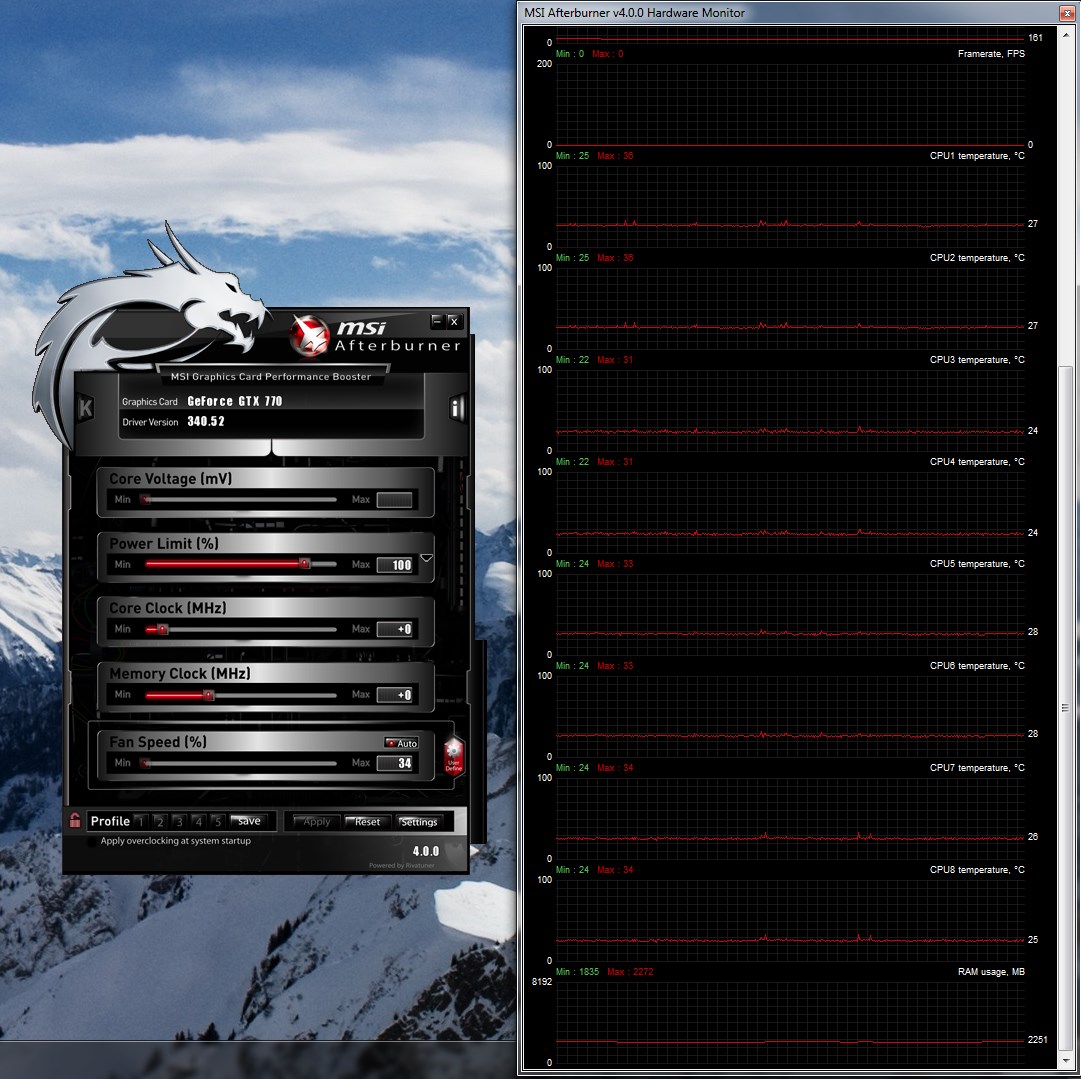The width and height of the screenshot is (1081, 1079).
Task: Click the CPU4 temperature graph
Action: (790, 512)
